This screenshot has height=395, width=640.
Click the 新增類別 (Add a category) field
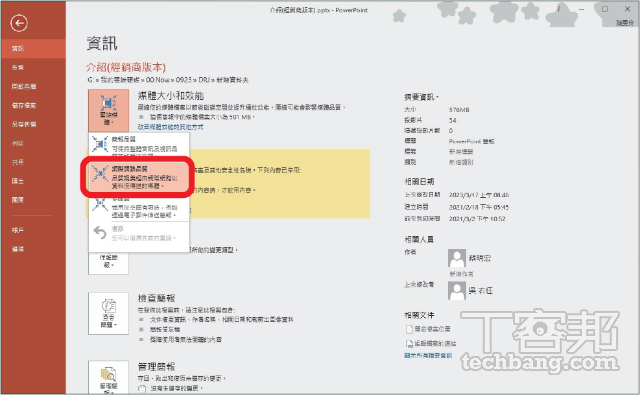461,162
